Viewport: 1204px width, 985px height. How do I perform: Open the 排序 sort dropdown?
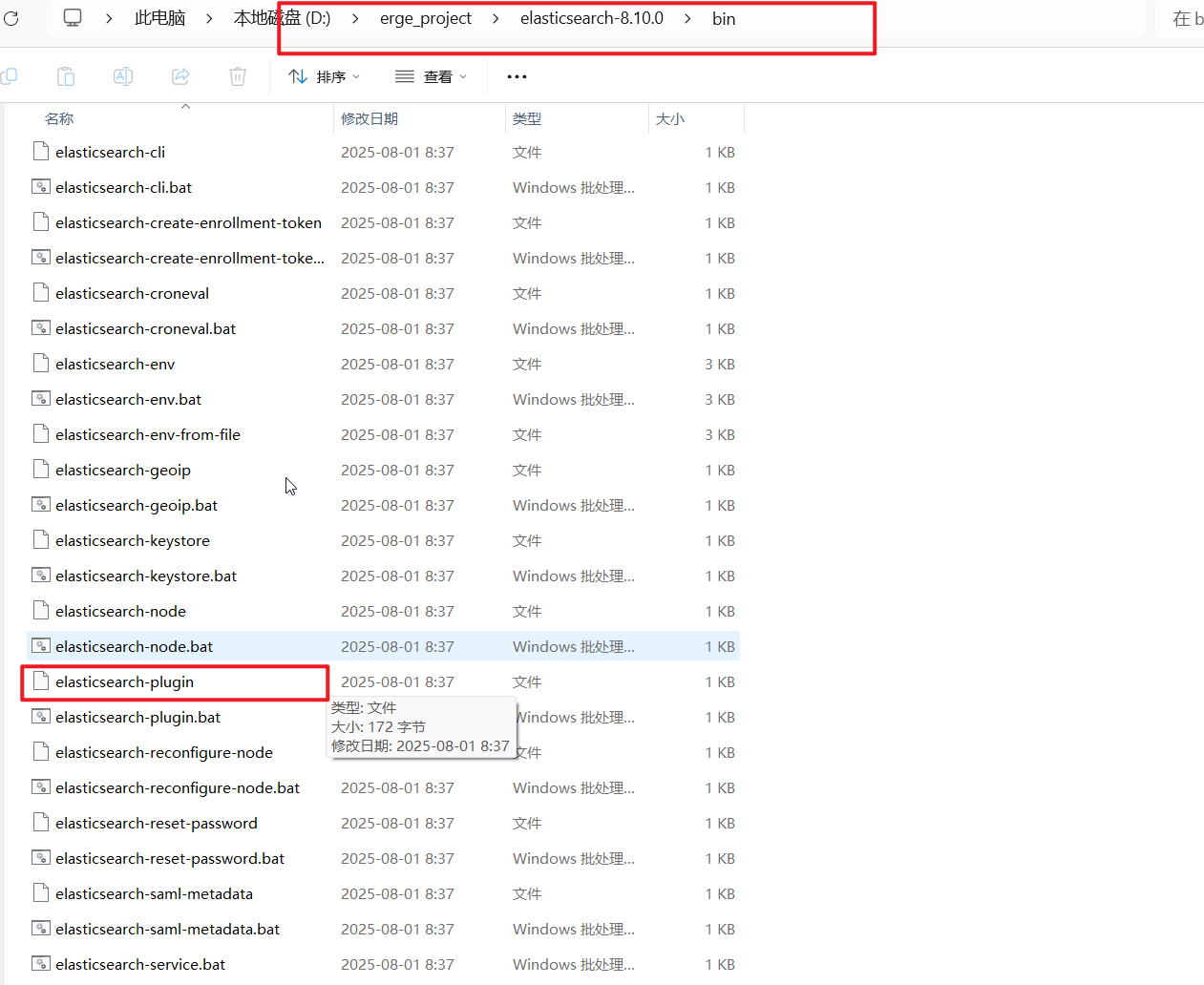click(325, 76)
